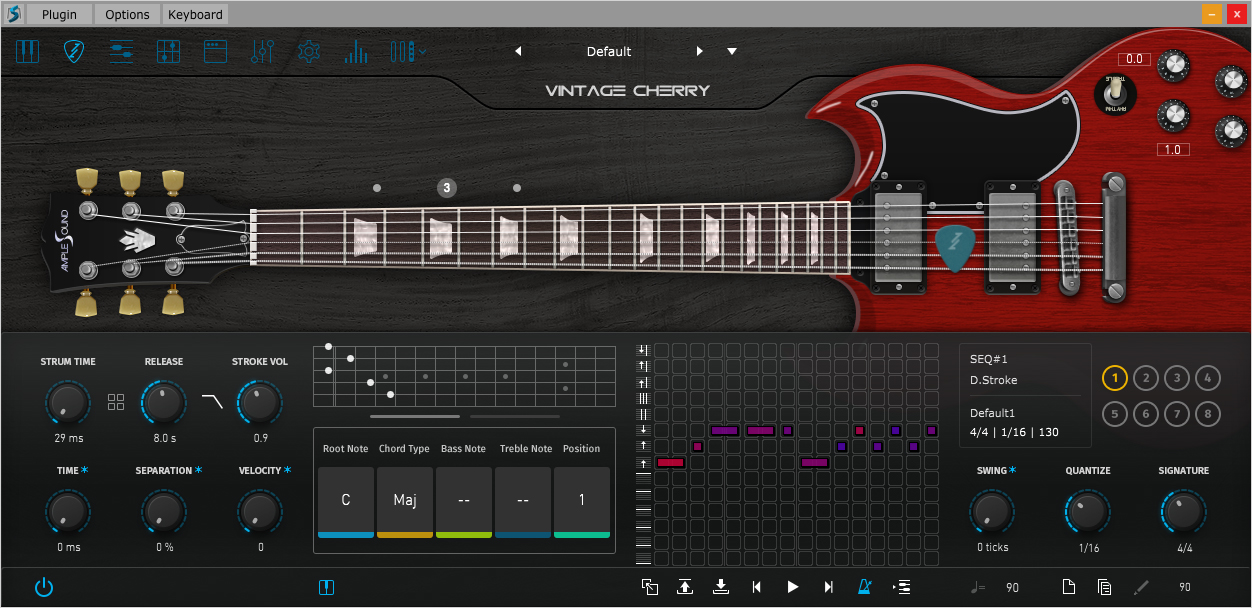Viewport: 1252px width, 608px height.
Task: Click the export upload arrow icon
Action: click(685, 587)
